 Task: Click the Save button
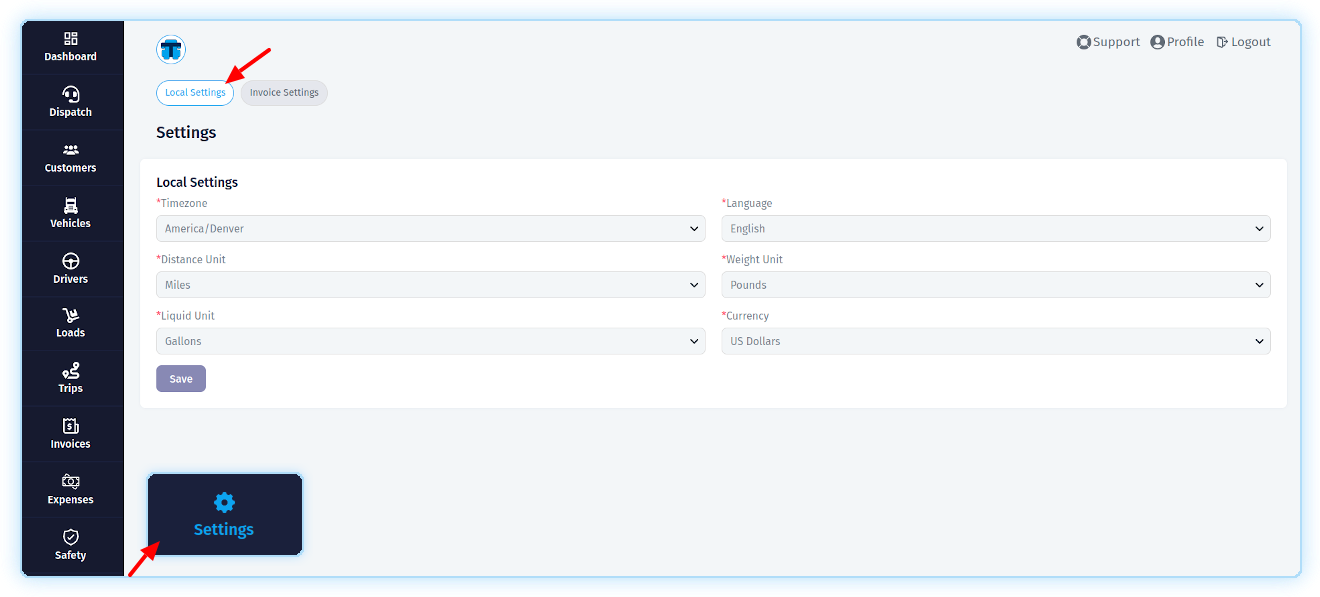(181, 379)
